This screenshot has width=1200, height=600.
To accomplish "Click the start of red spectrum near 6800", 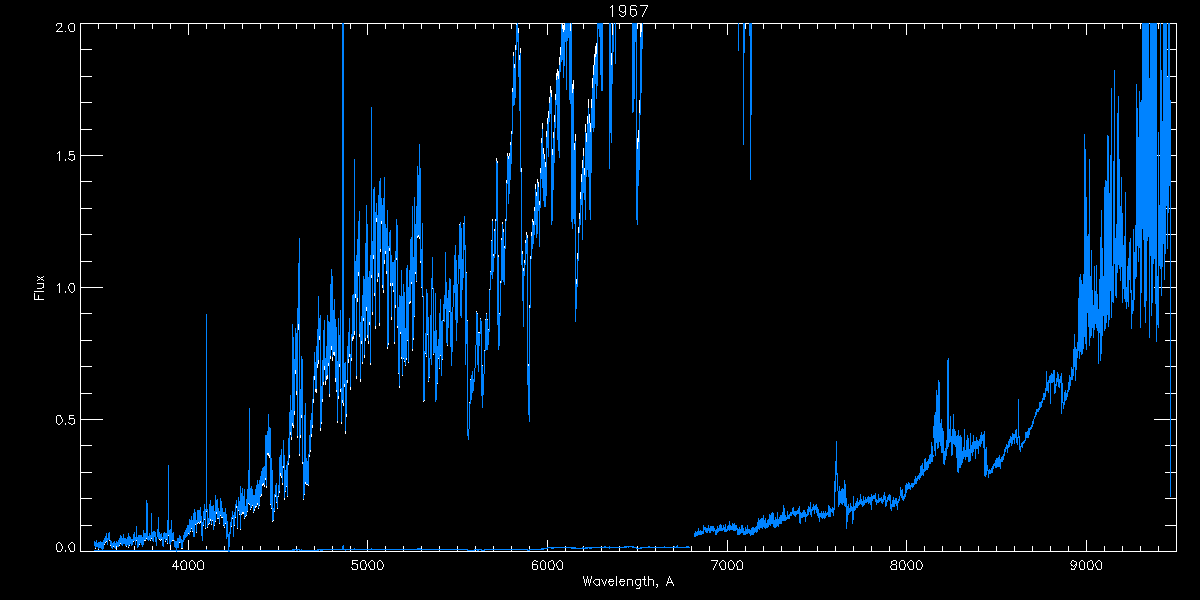I will pyautogui.click(x=697, y=529).
